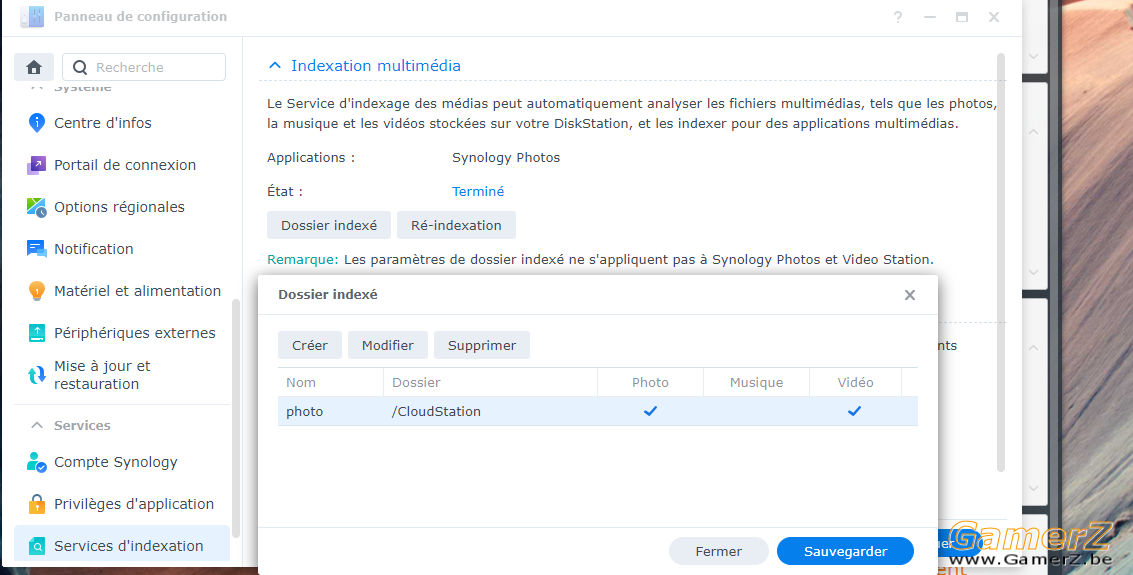Image resolution: width=1133 pixels, height=575 pixels.
Task: Open Périphériques externes icon
Action: pyautogui.click(x=36, y=332)
